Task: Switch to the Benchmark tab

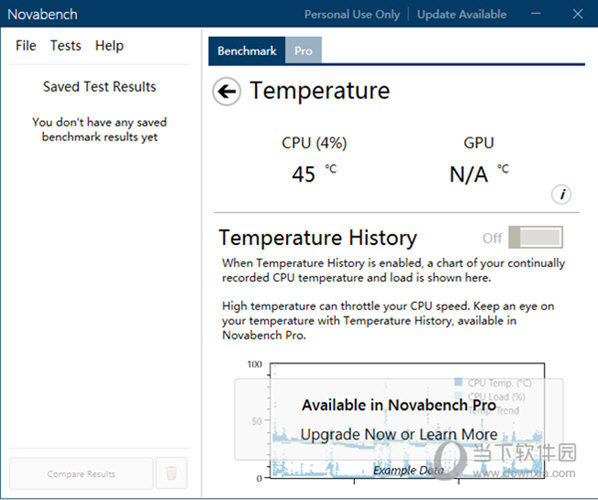Action: tap(247, 51)
